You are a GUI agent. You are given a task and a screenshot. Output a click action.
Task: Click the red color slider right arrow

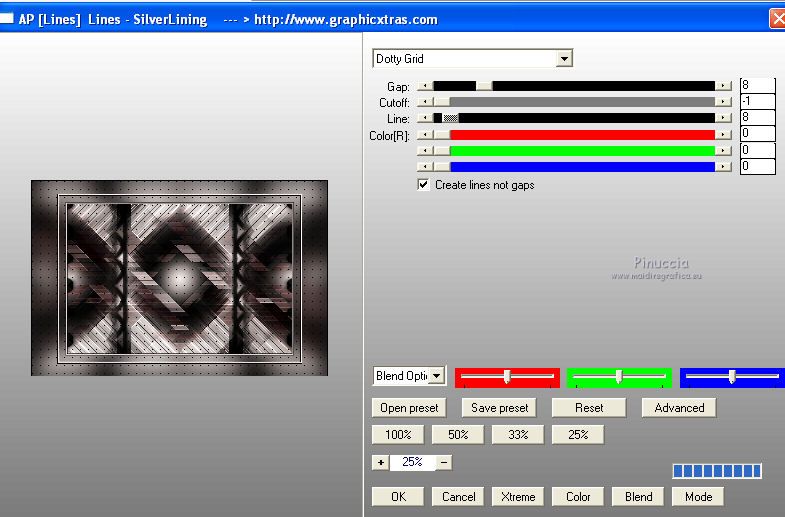pyautogui.click(x=723, y=135)
